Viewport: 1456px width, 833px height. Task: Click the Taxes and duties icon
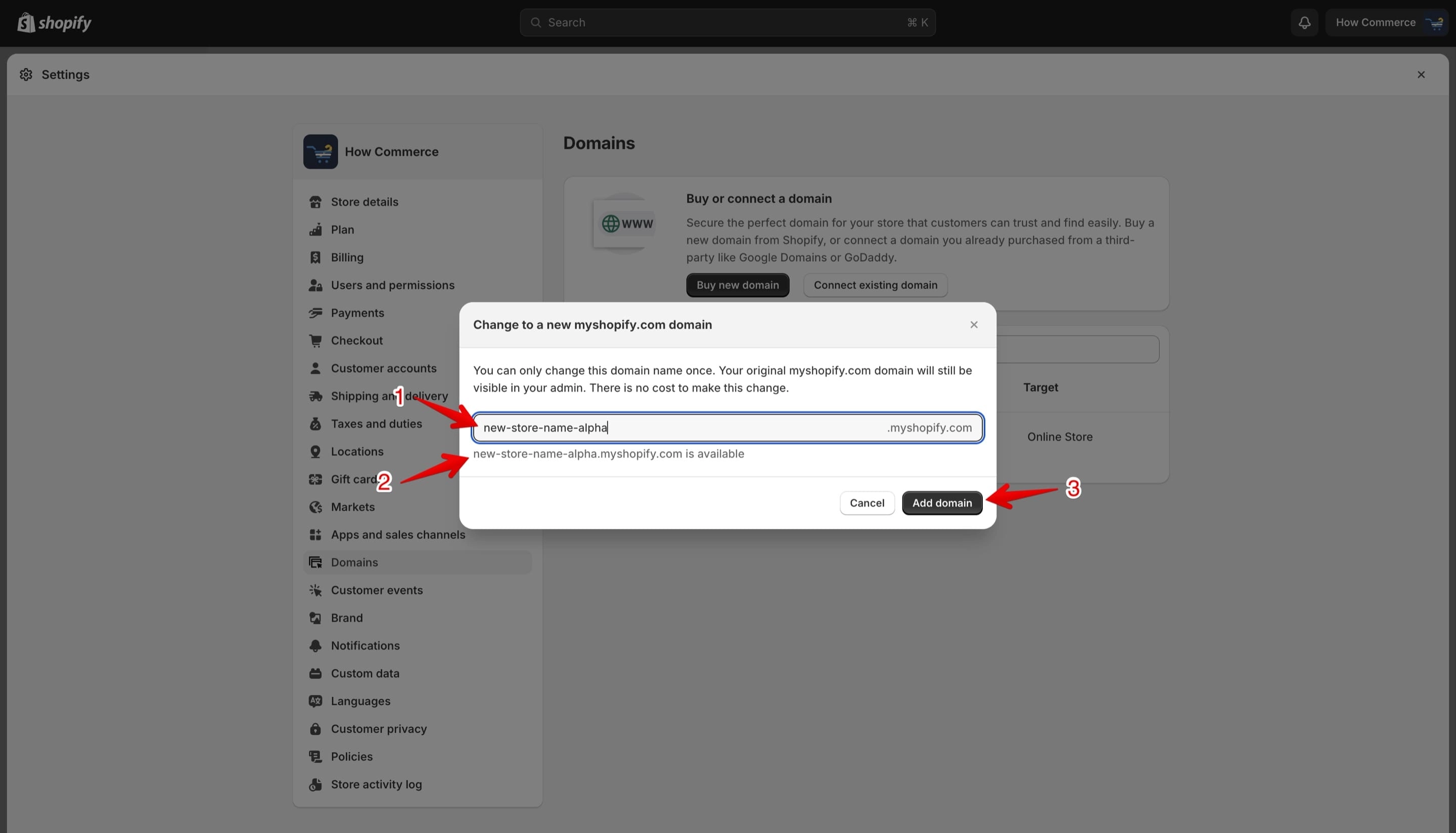click(315, 424)
